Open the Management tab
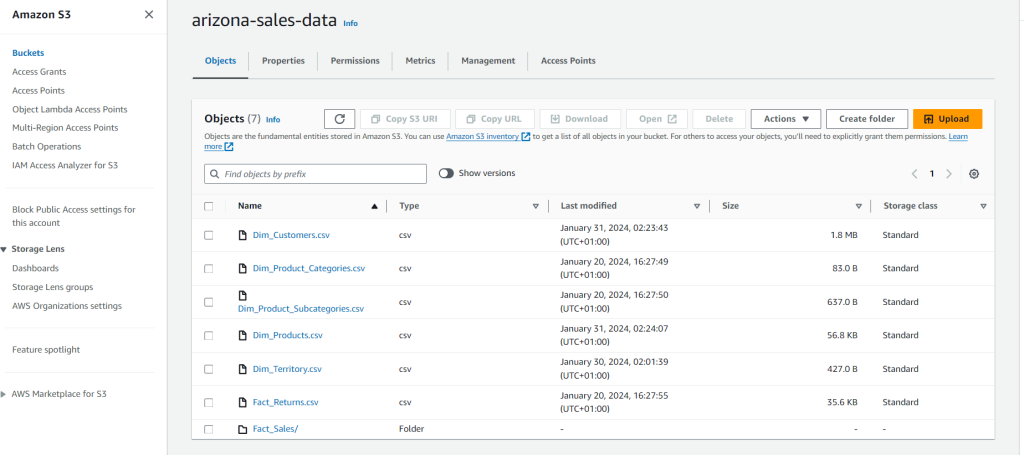This screenshot has height=455, width=1024. 488,61
